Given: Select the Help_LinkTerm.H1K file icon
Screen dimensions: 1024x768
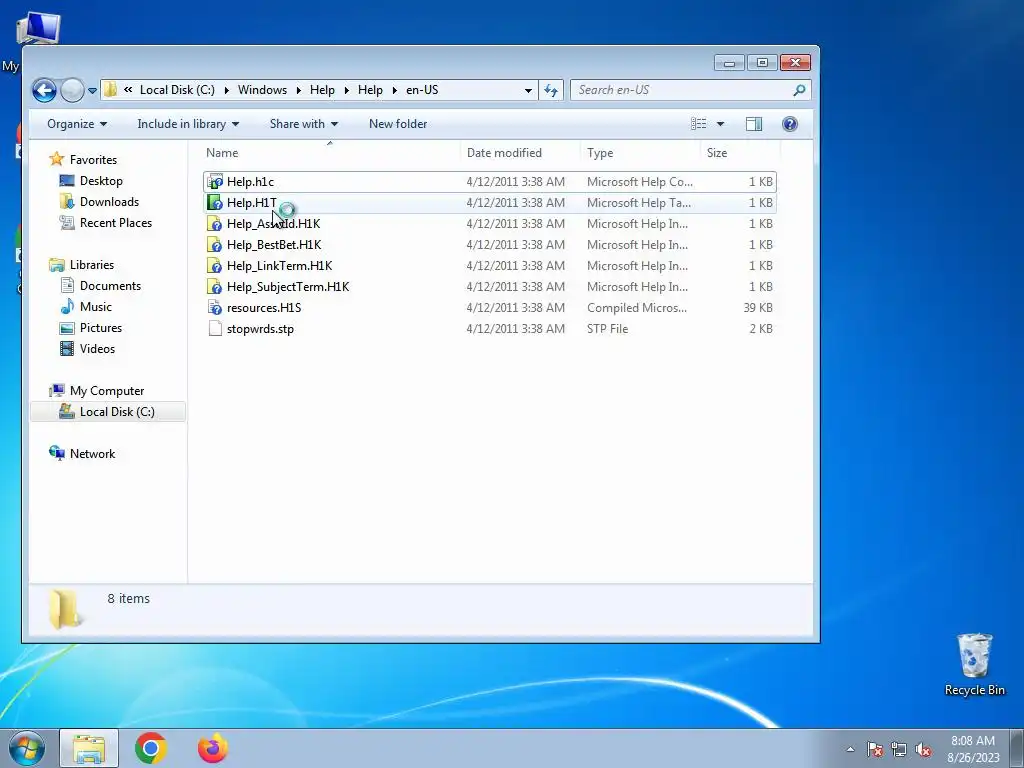Looking at the screenshot, I should tap(215, 265).
